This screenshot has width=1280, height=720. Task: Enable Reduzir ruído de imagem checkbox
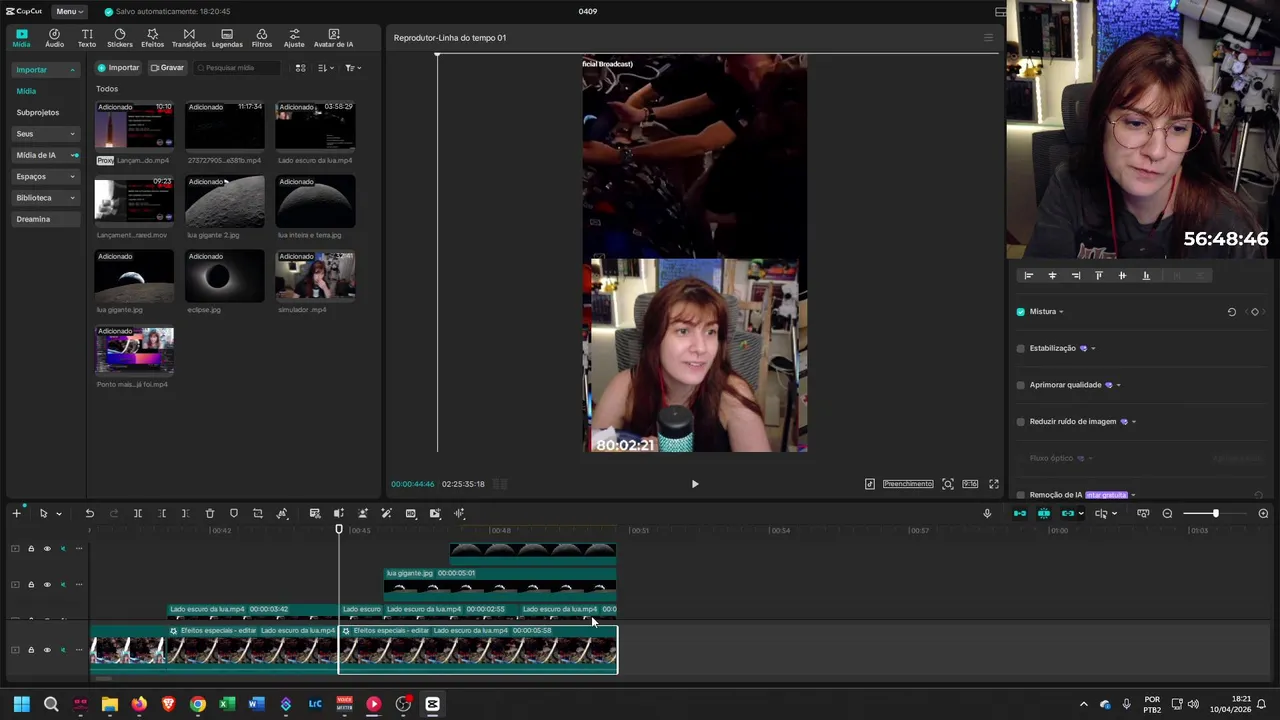pyautogui.click(x=1021, y=421)
